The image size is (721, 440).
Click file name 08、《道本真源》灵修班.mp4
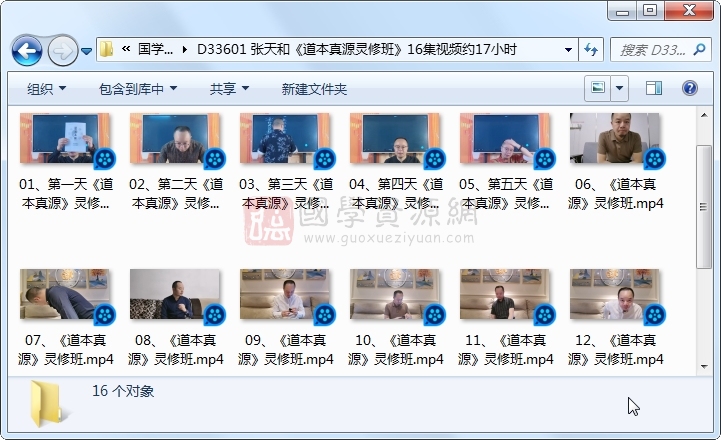(176, 349)
